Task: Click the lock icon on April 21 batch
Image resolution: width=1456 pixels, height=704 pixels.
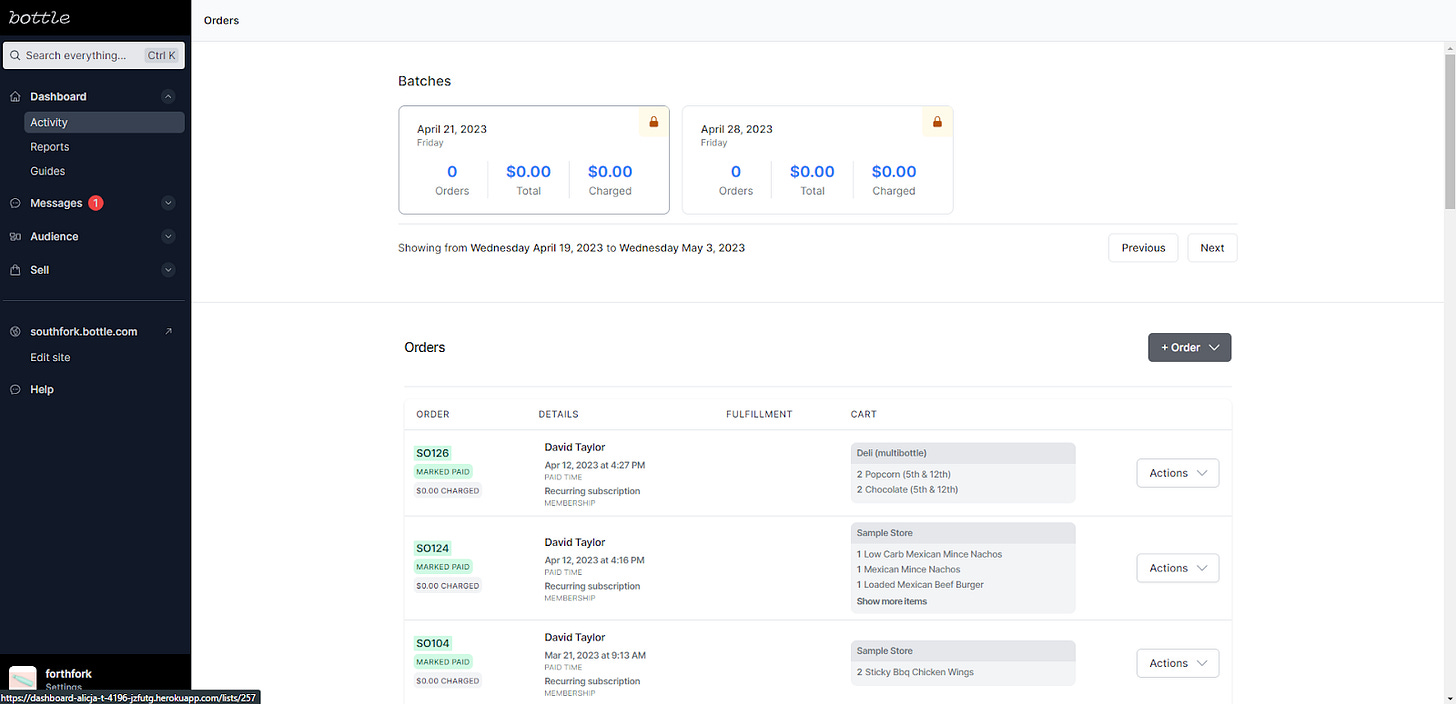Action: point(654,122)
